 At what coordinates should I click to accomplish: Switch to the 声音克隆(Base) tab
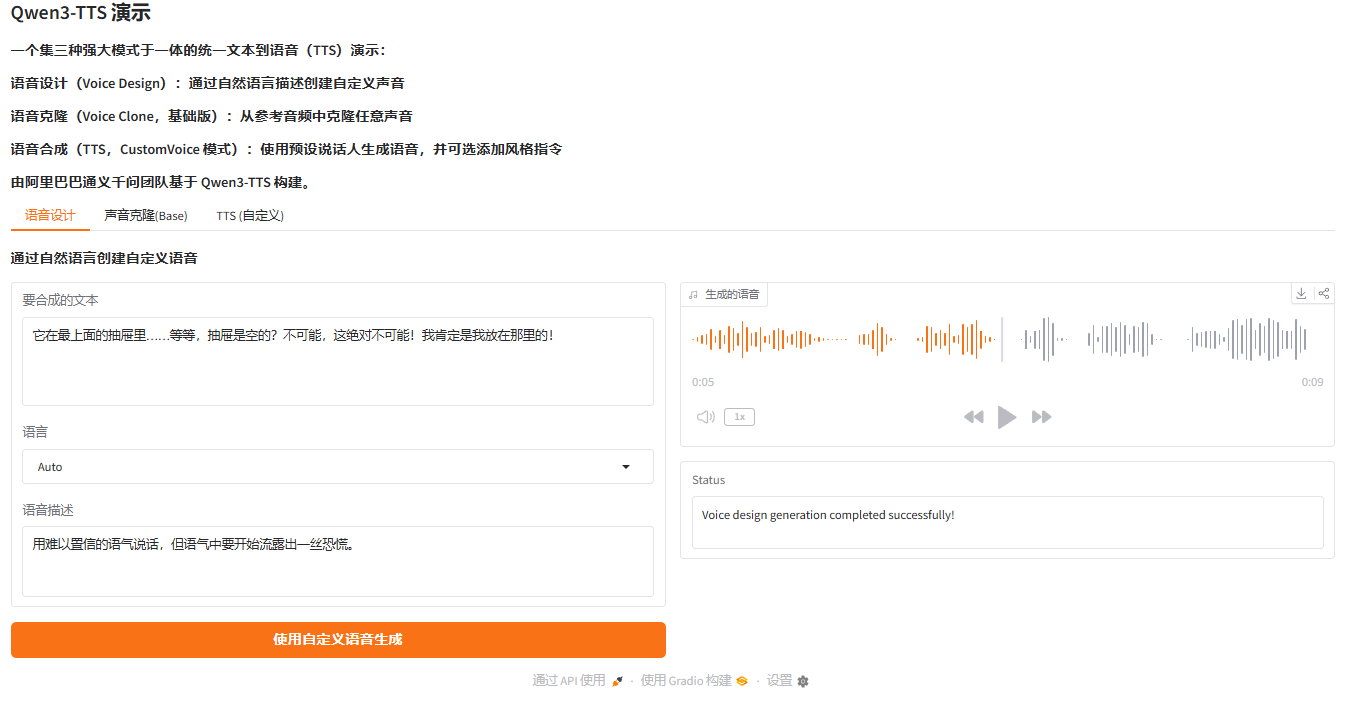(146, 215)
